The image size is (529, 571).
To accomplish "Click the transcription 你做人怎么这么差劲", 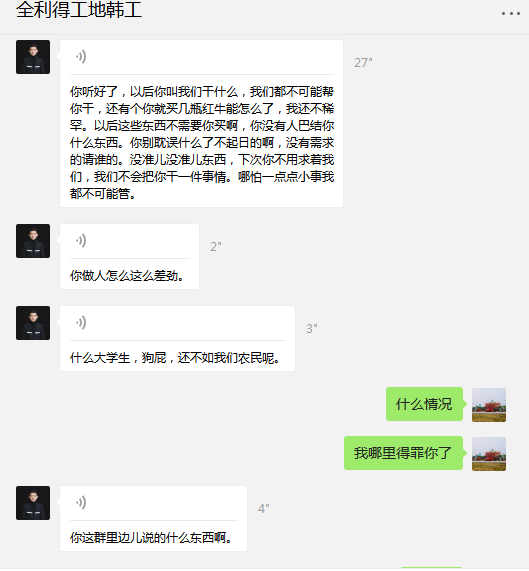I will point(127,276).
